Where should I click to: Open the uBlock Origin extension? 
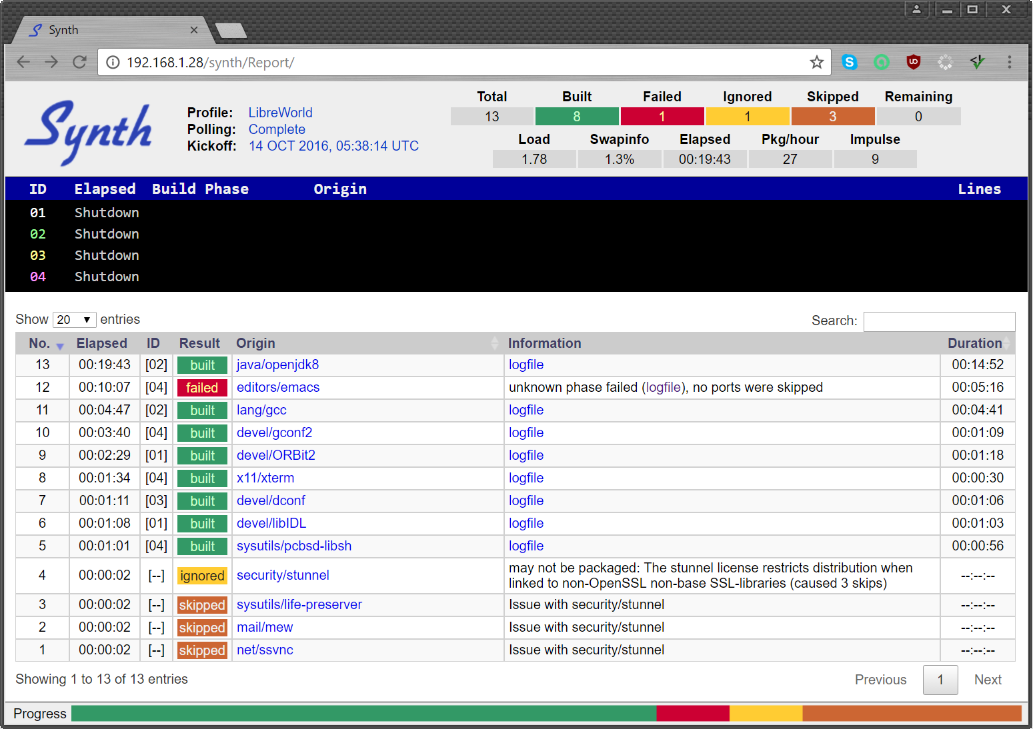pos(913,62)
